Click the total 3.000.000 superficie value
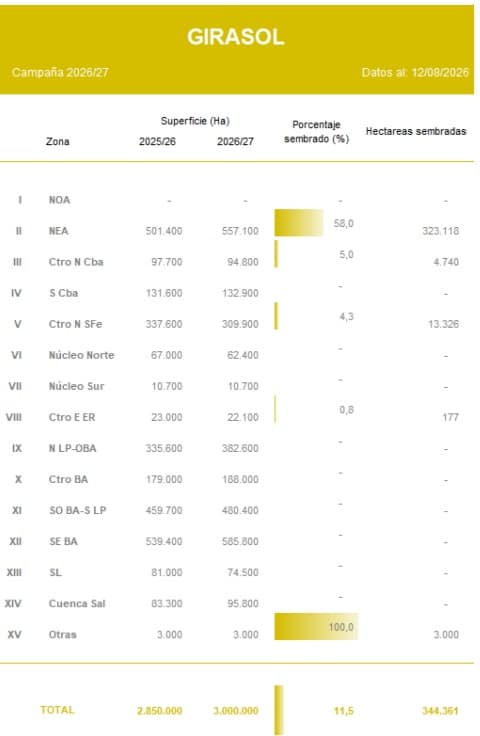The height and width of the screenshot is (736, 480). point(236,711)
